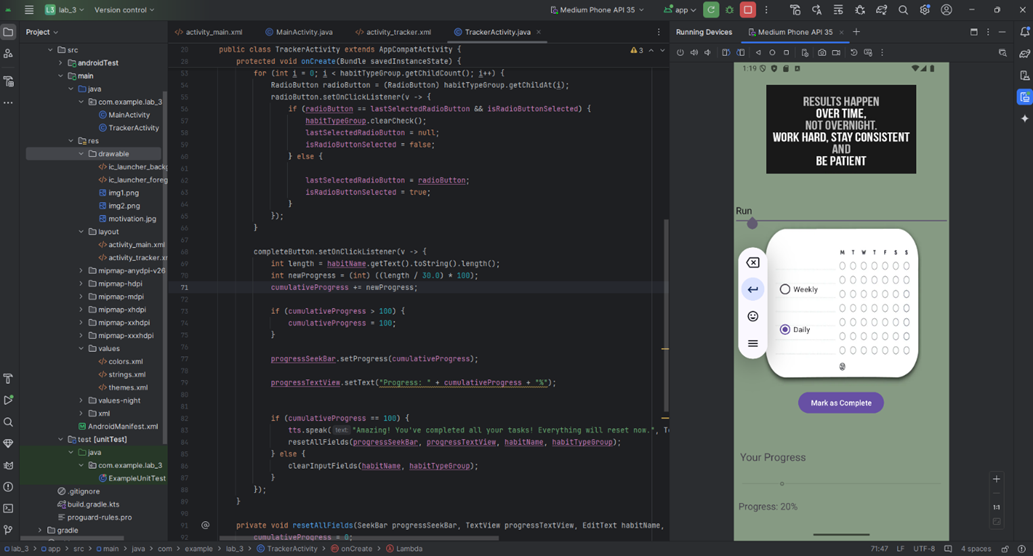Open the Git version control tool window
This screenshot has width=1033, height=556.
click(9, 530)
